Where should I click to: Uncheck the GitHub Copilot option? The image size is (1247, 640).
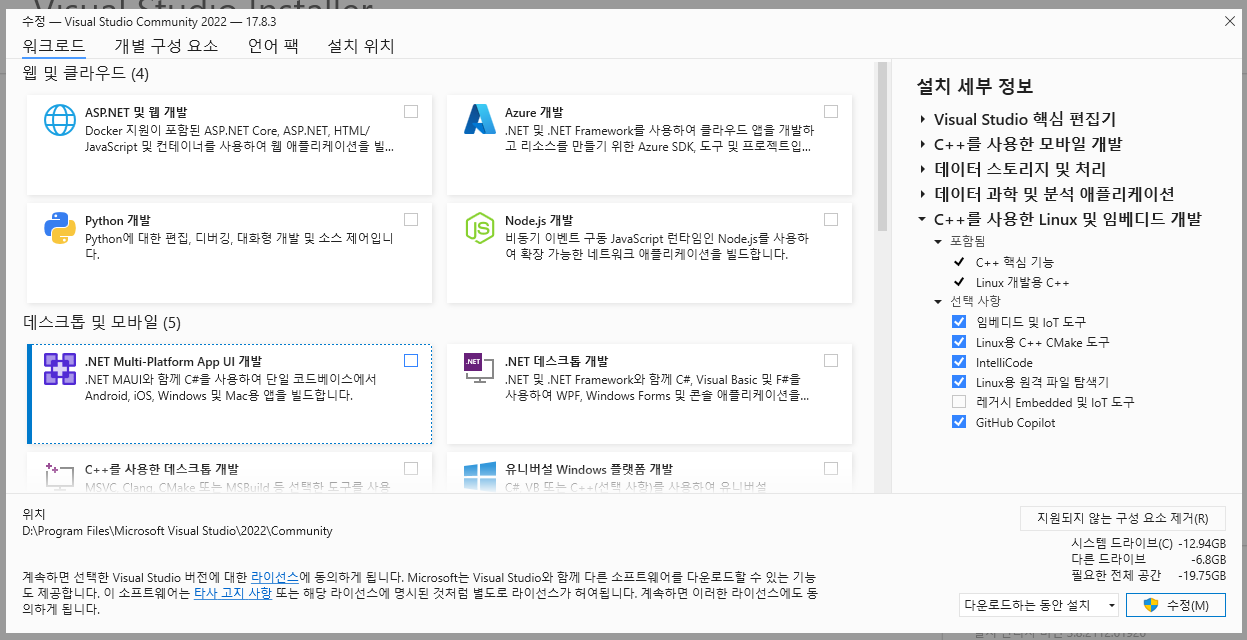point(959,422)
